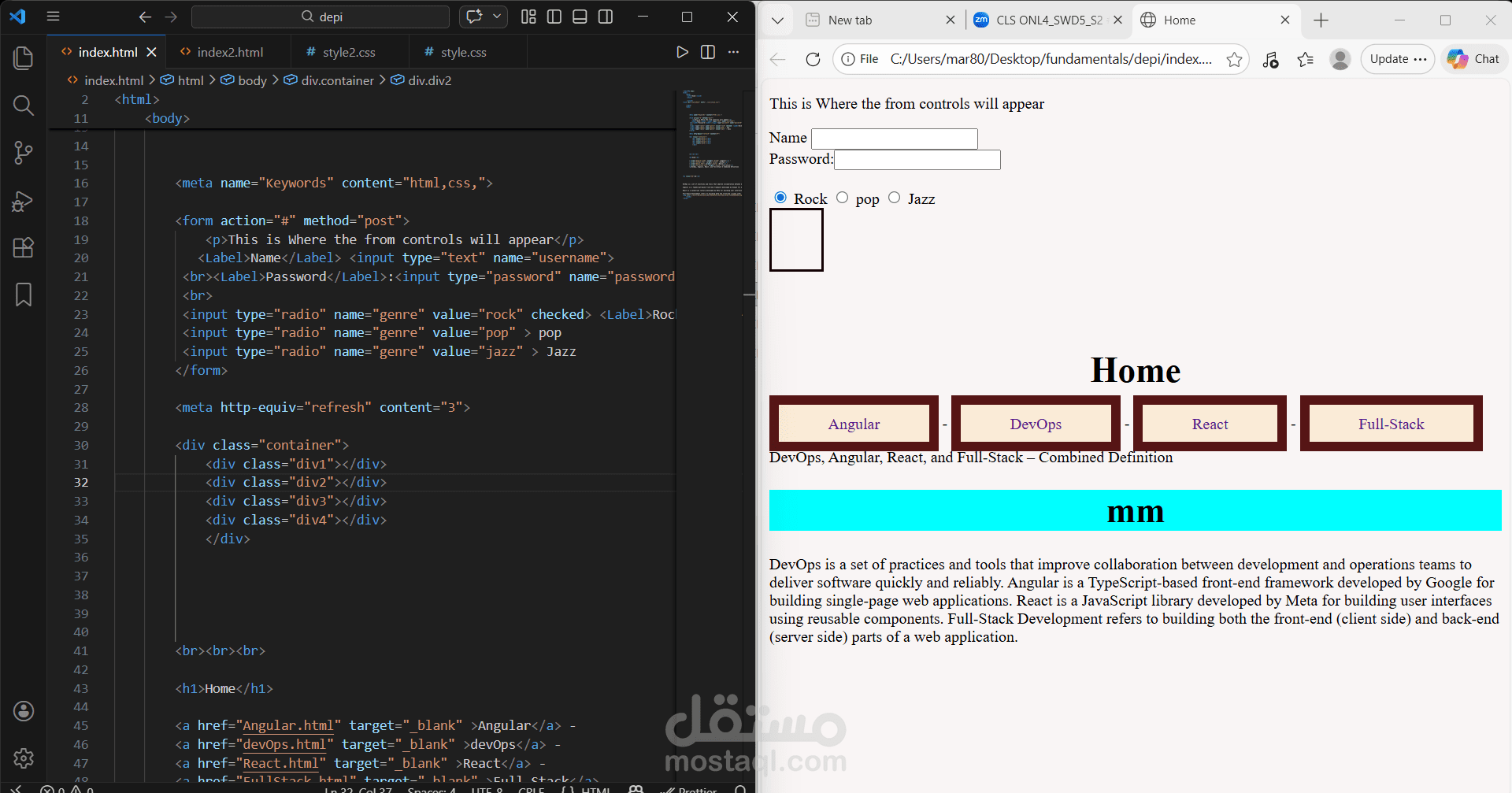The width and height of the screenshot is (1512, 793).
Task: Close the New tab browser tab
Action: click(x=951, y=20)
